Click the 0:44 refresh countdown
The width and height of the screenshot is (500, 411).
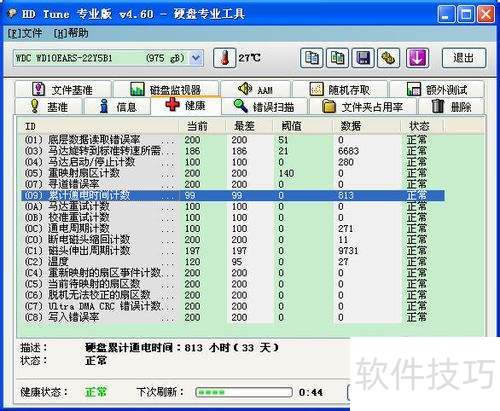(311, 392)
